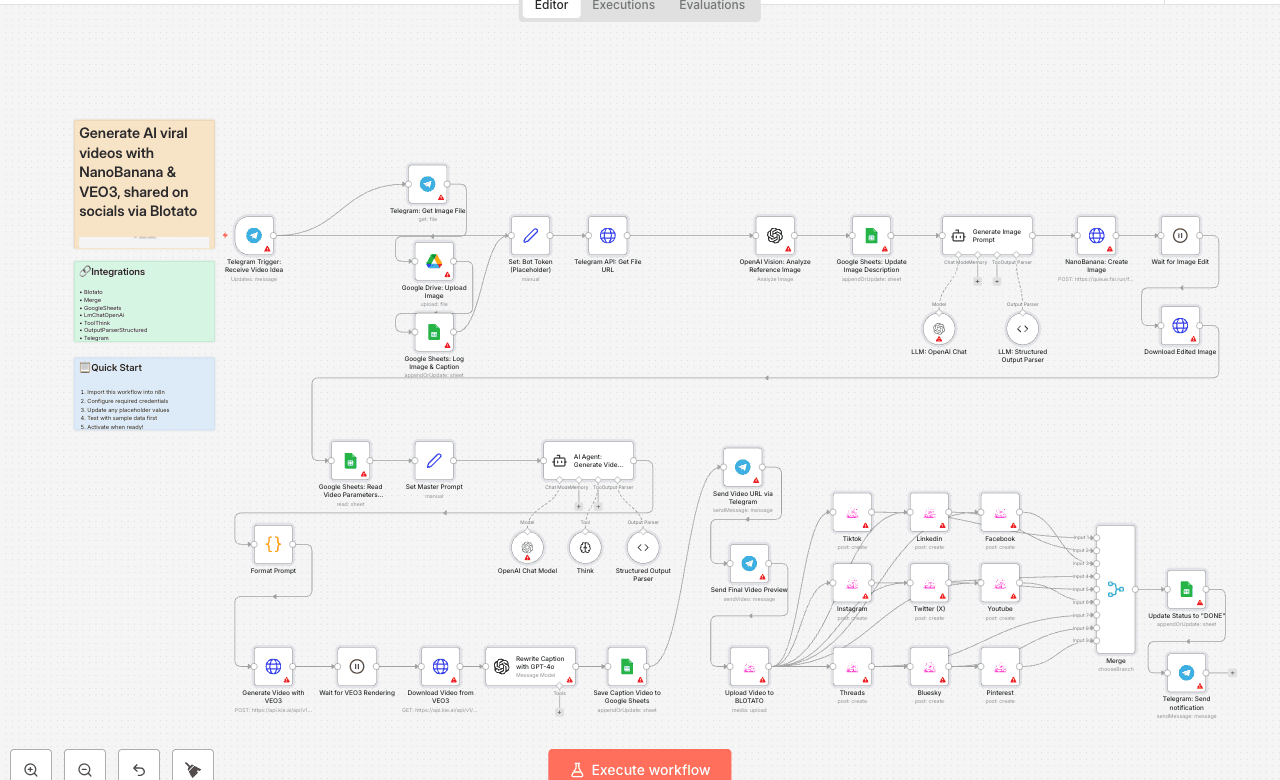The height and width of the screenshot is (780, 1280).
Task: Select the NanoBanana: Create Image node
Action: 1096,236
